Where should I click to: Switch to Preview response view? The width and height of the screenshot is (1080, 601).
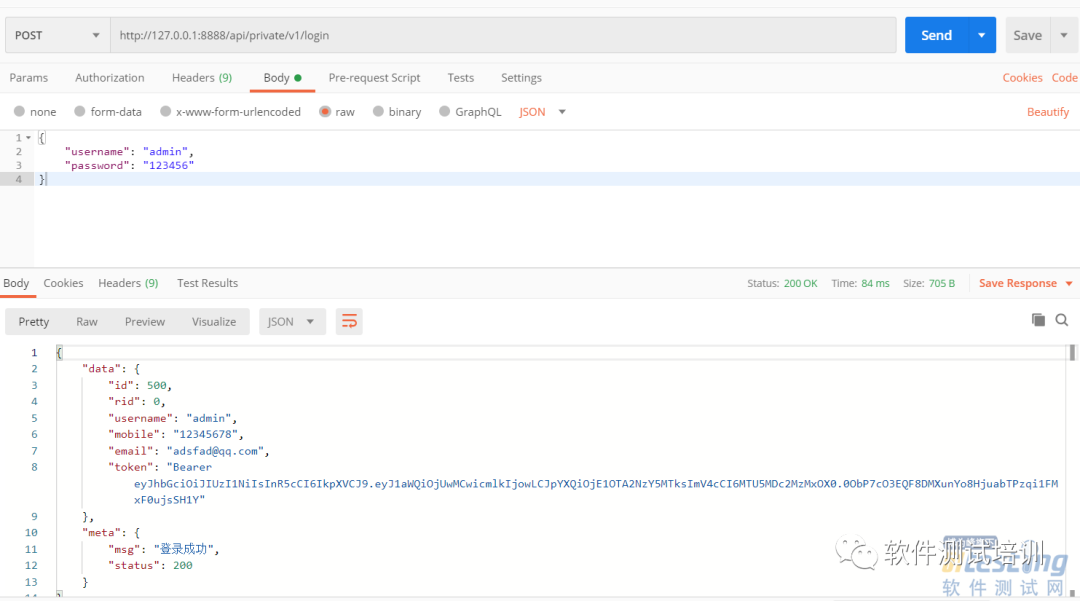[x=145, y=321]
